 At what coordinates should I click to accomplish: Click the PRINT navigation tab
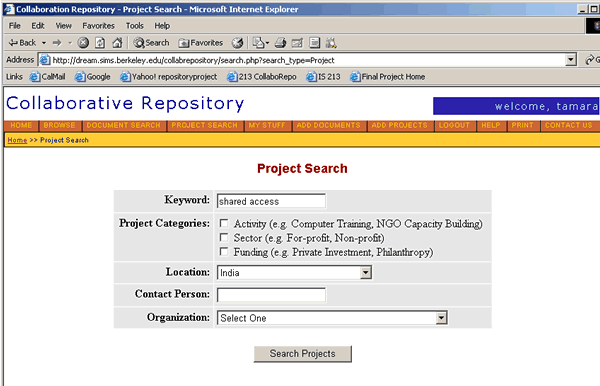click(x=523, y=125)
